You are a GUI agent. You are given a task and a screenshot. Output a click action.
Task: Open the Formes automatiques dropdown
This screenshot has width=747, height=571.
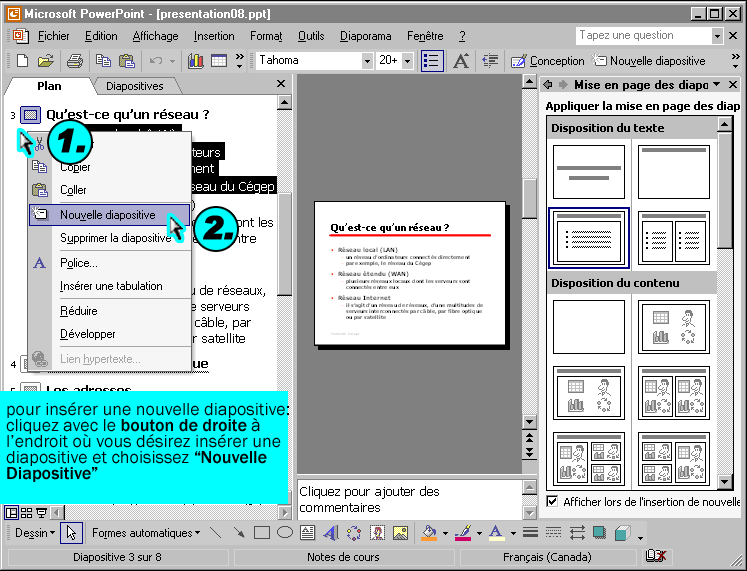(146, 532)
